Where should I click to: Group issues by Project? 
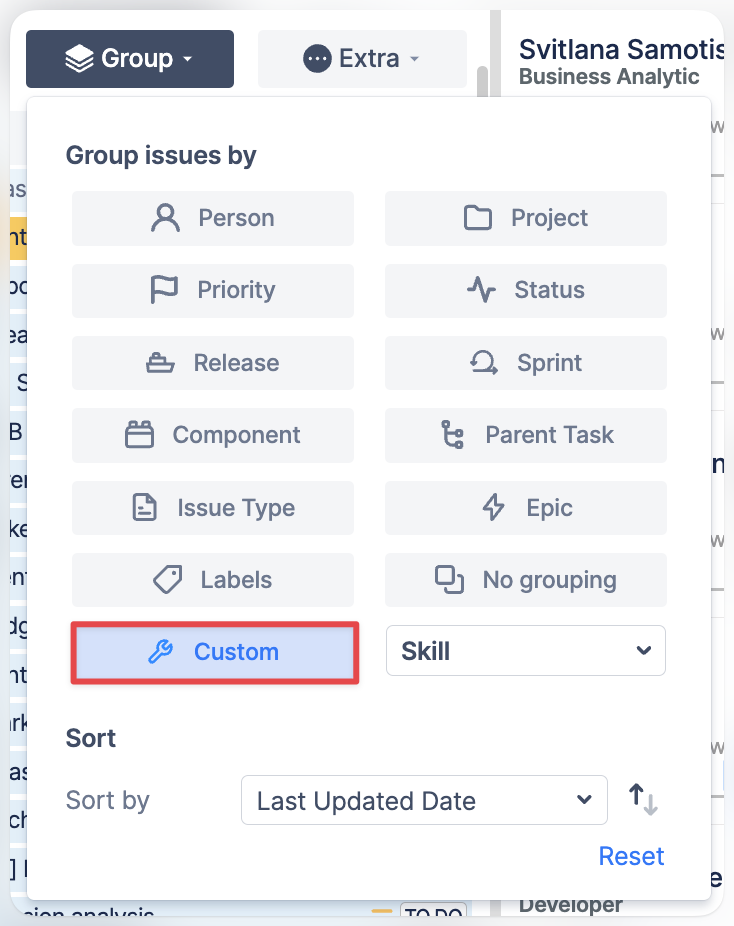[526, 218]
